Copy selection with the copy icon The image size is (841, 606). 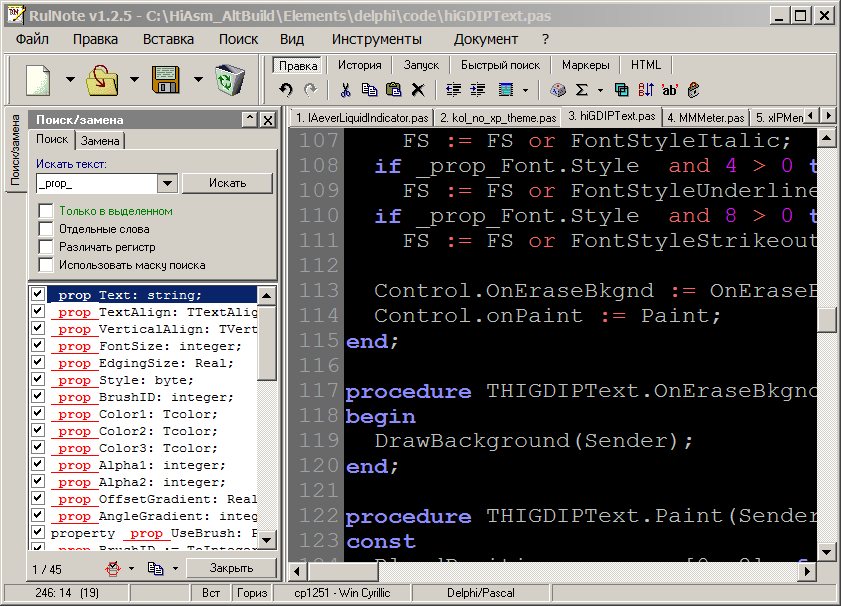370,90
